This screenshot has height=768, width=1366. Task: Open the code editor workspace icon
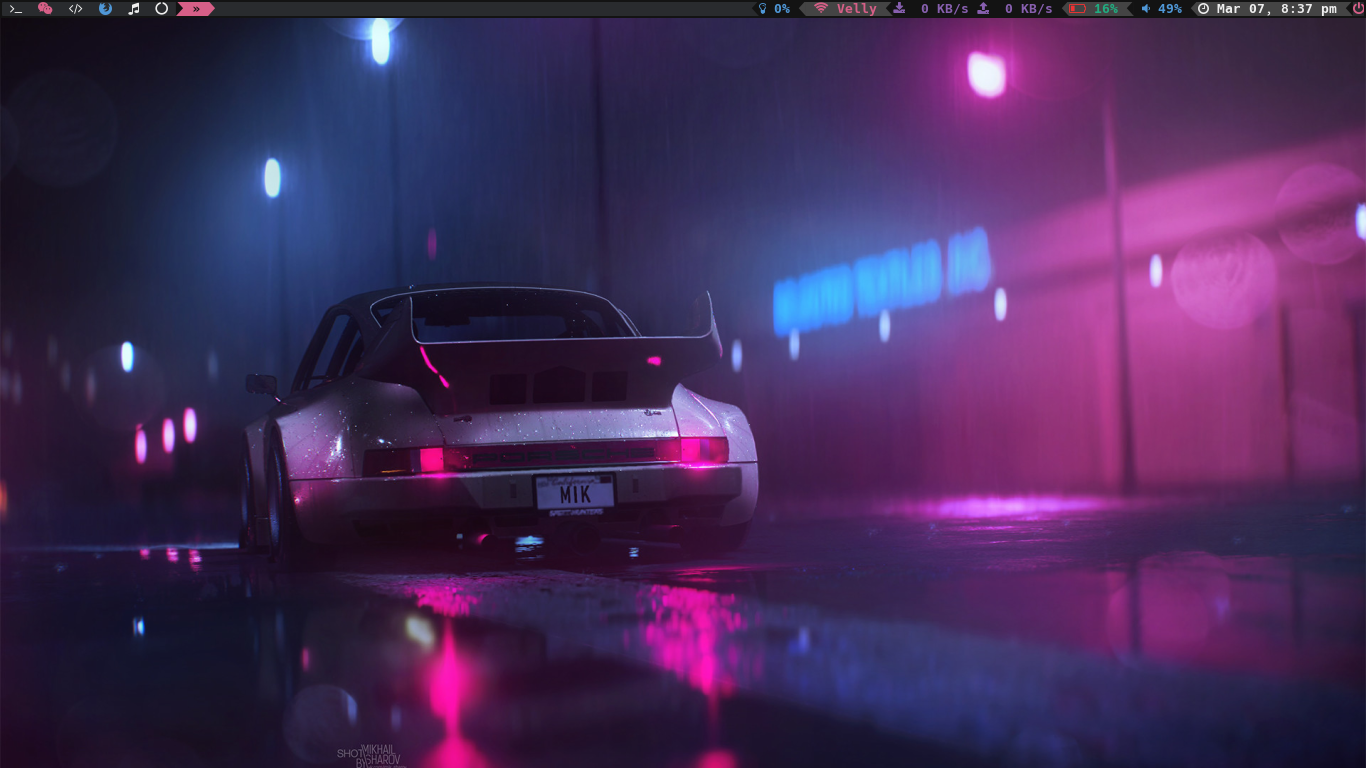pos(75,9)
